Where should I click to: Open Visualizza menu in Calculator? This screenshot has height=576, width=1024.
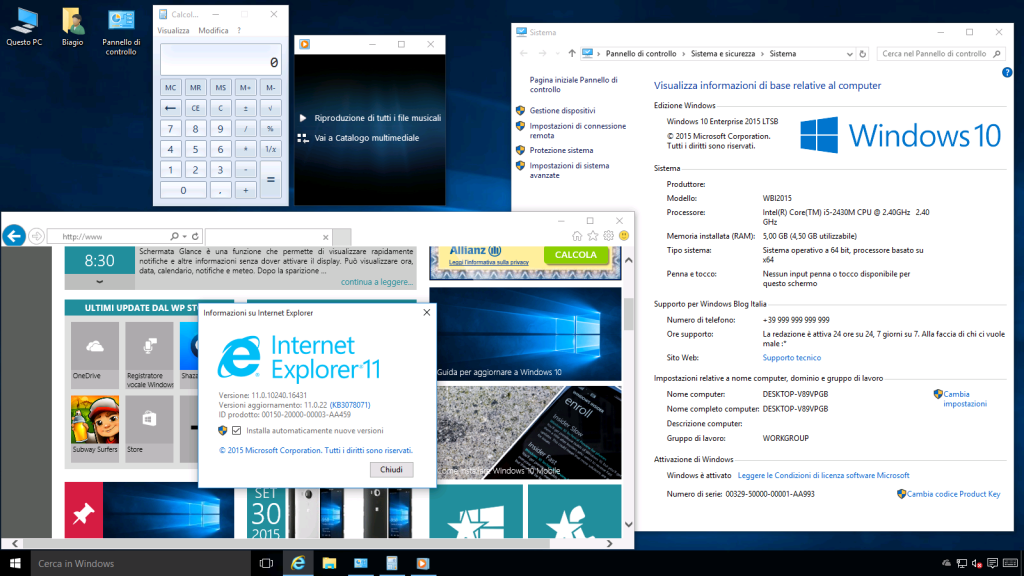173,31
